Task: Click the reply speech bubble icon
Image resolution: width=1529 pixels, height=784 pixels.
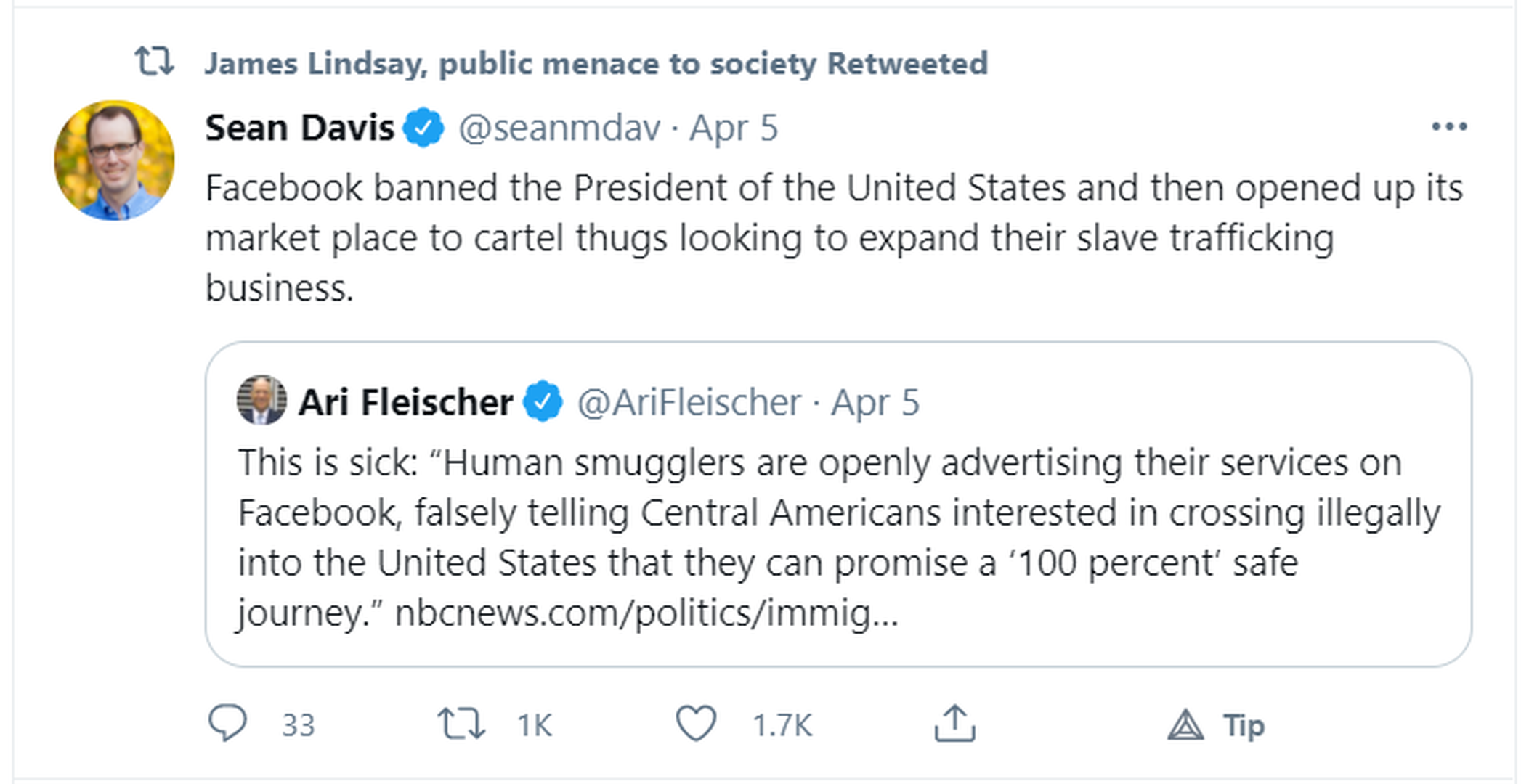Action: point(227,723)
